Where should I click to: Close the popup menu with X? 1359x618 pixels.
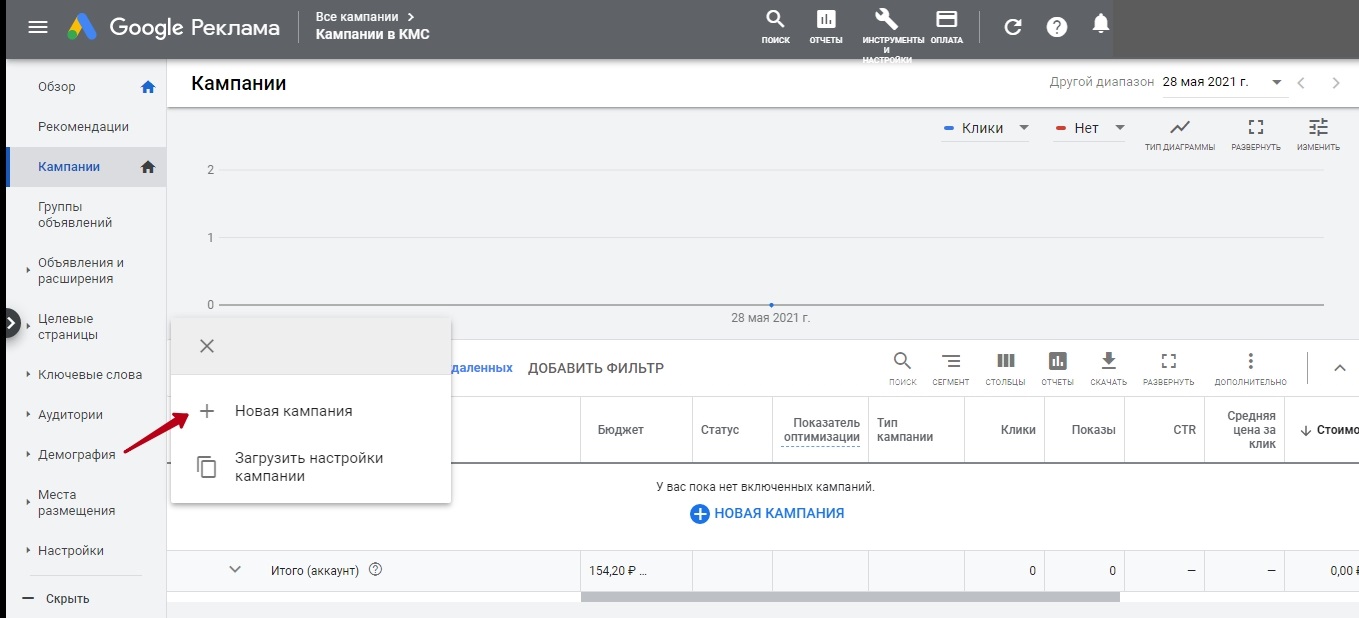coord(206,346)
